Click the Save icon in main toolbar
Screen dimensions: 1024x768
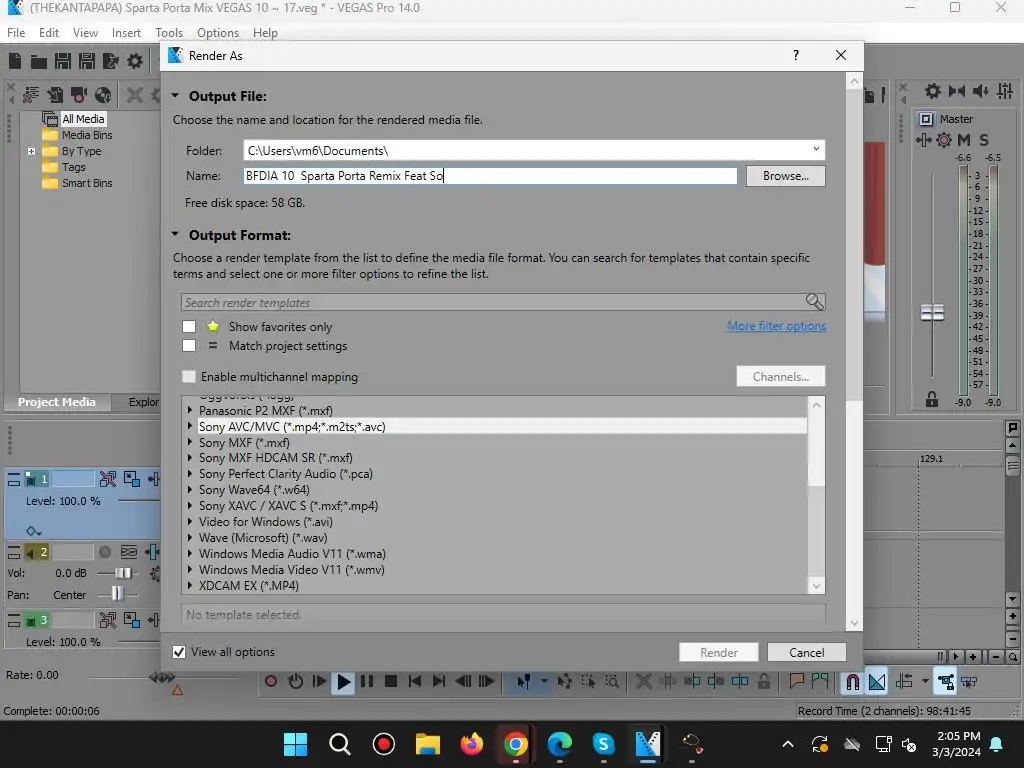point(63,61)
